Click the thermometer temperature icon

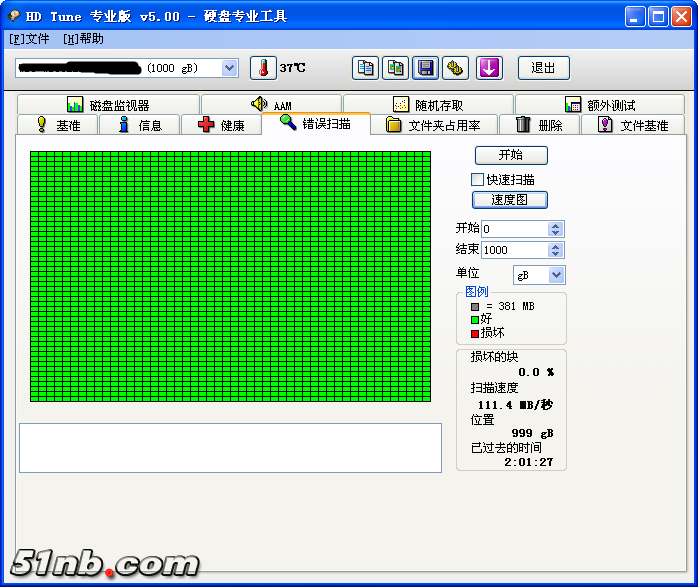tap(263, 68)
